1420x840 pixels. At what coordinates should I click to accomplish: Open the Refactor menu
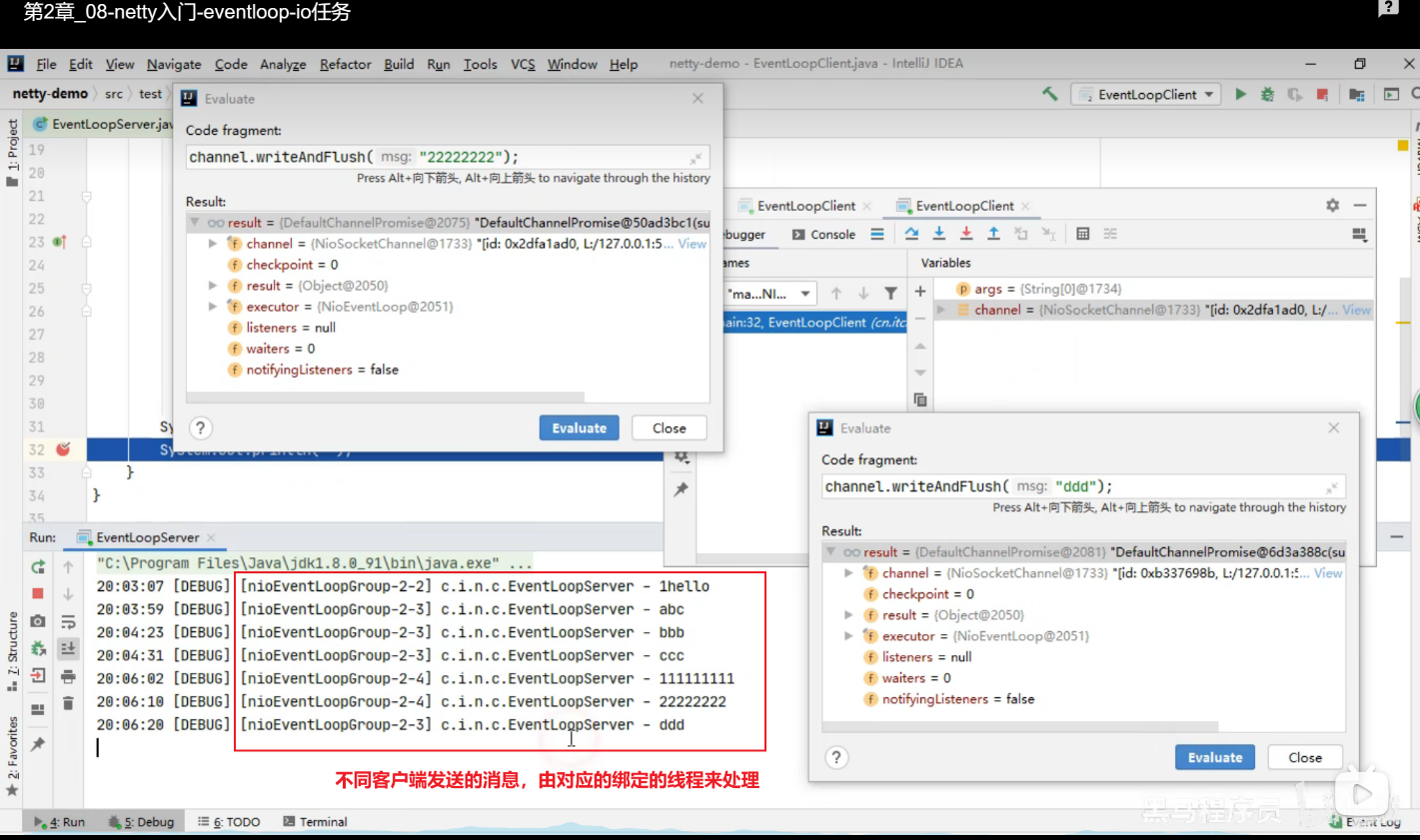pos(345,64)
